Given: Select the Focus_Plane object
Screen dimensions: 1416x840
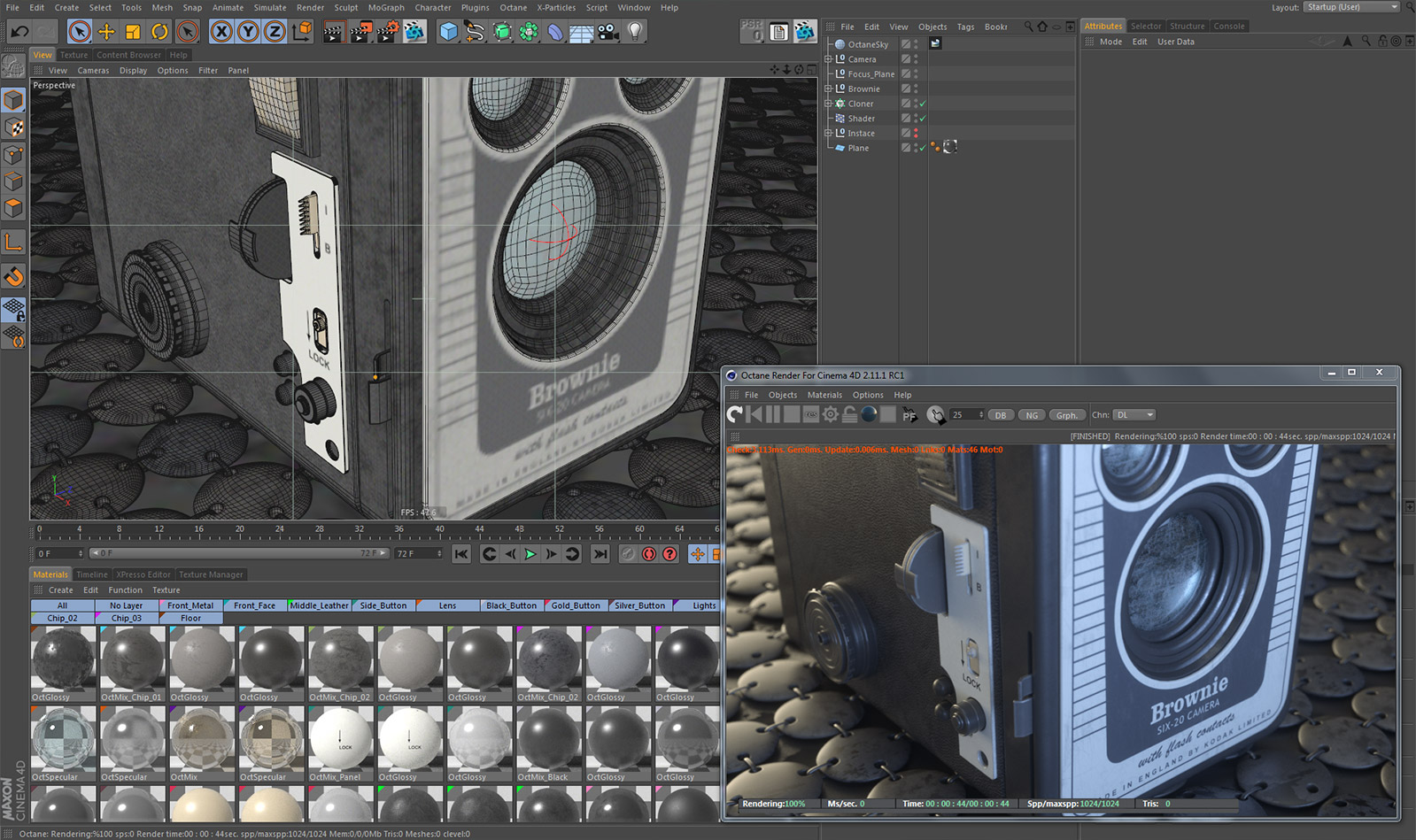Looking at the screenshot, I should point(871,74).
